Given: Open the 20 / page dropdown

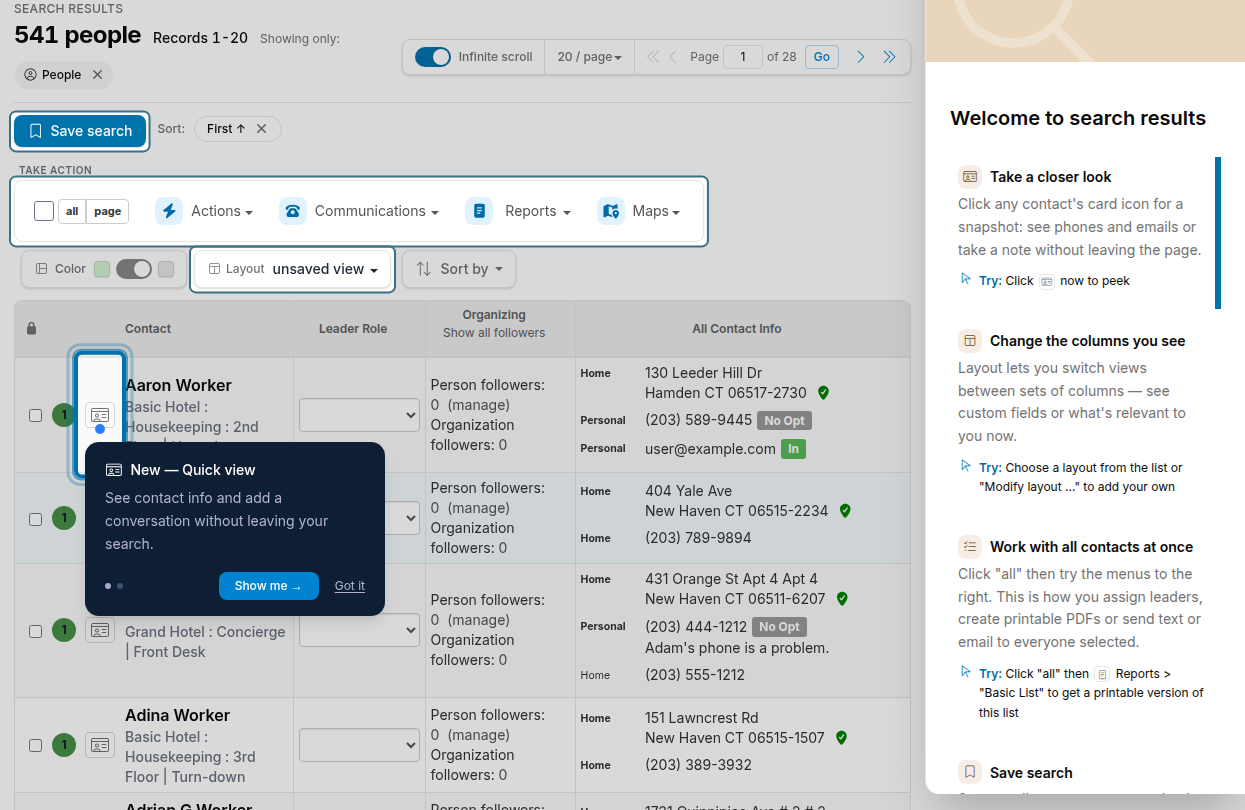Looking at the screenshot, I should coord(589,57).
